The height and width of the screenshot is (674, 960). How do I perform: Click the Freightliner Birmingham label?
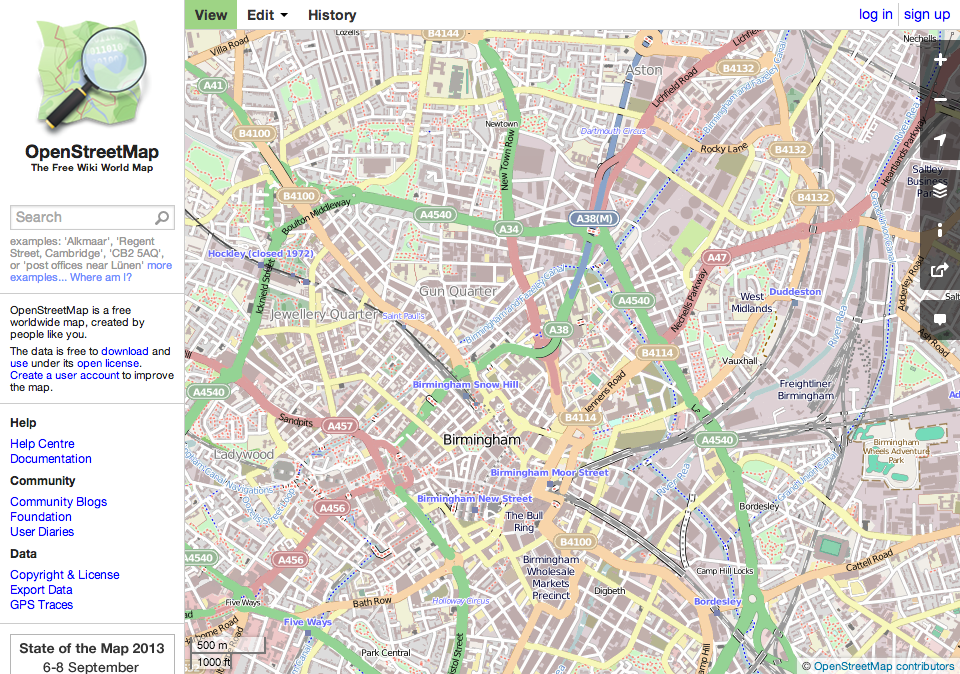click(x=806, y=389)
